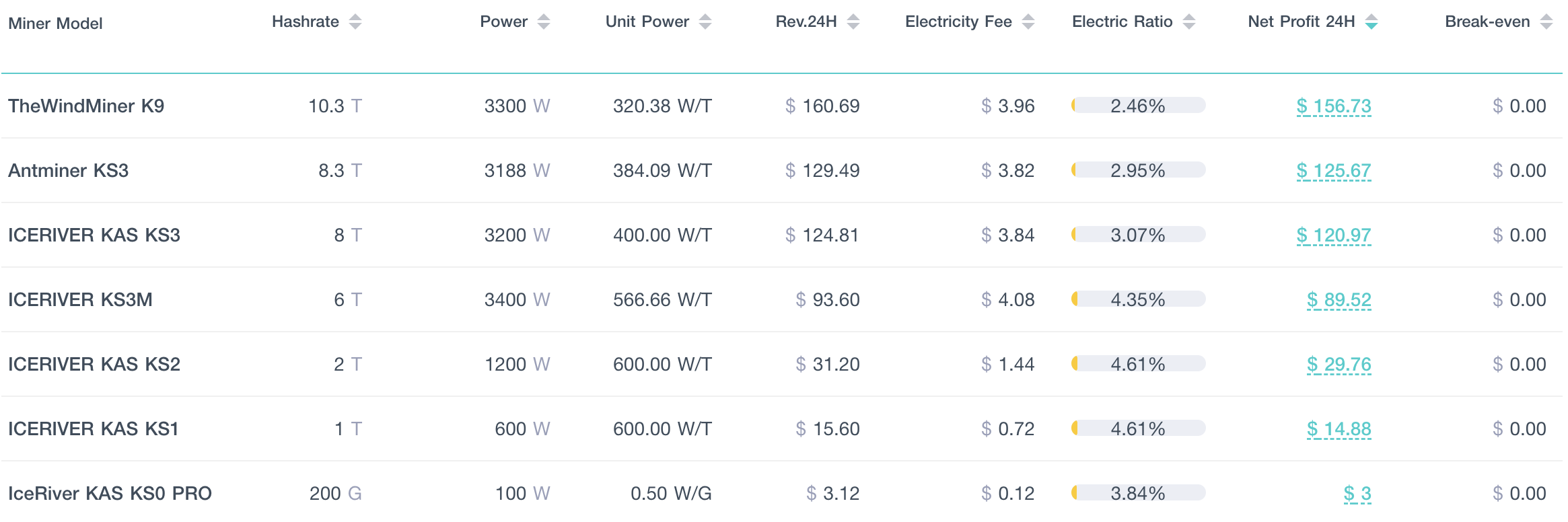This screenshot has width=1568, height=522.
Task: Select Antminer KS3 miner name
Action: click(69, 171)
